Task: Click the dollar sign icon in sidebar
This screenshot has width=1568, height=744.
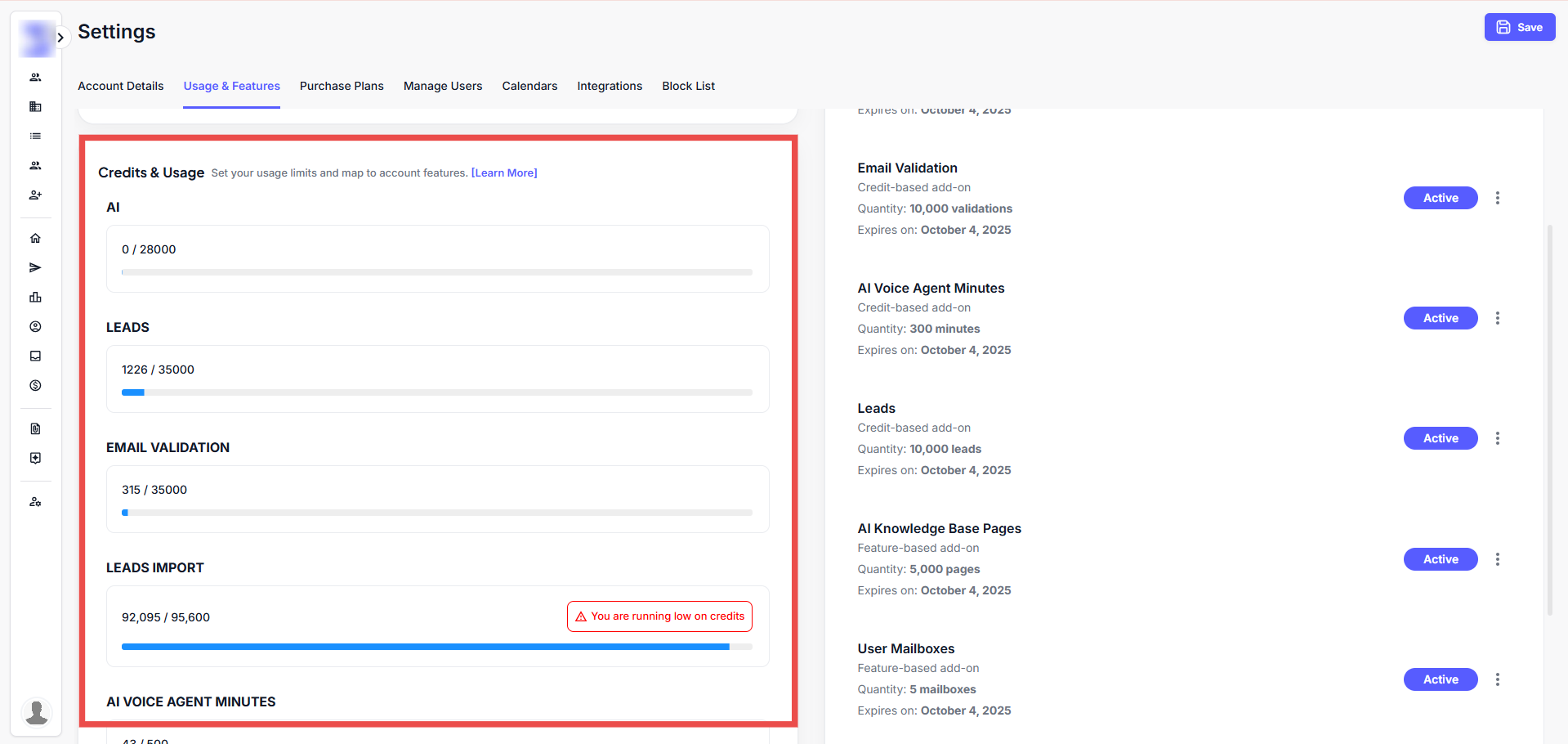Action: tap(35, 385)
